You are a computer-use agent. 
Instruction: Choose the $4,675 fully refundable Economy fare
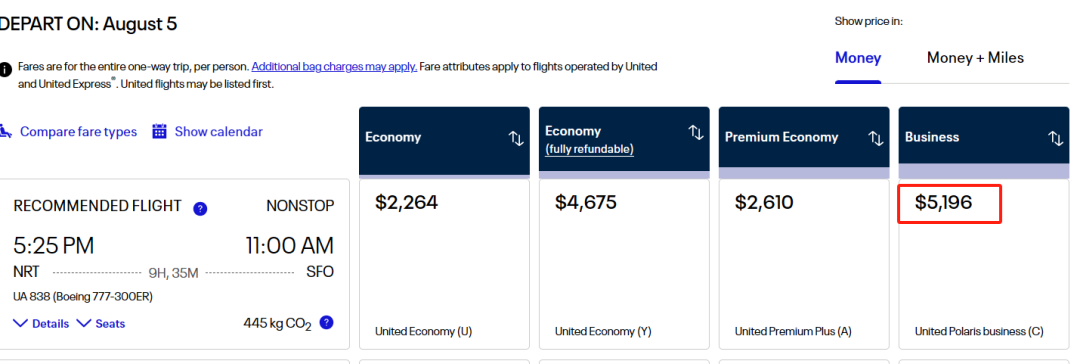(624, 264)
